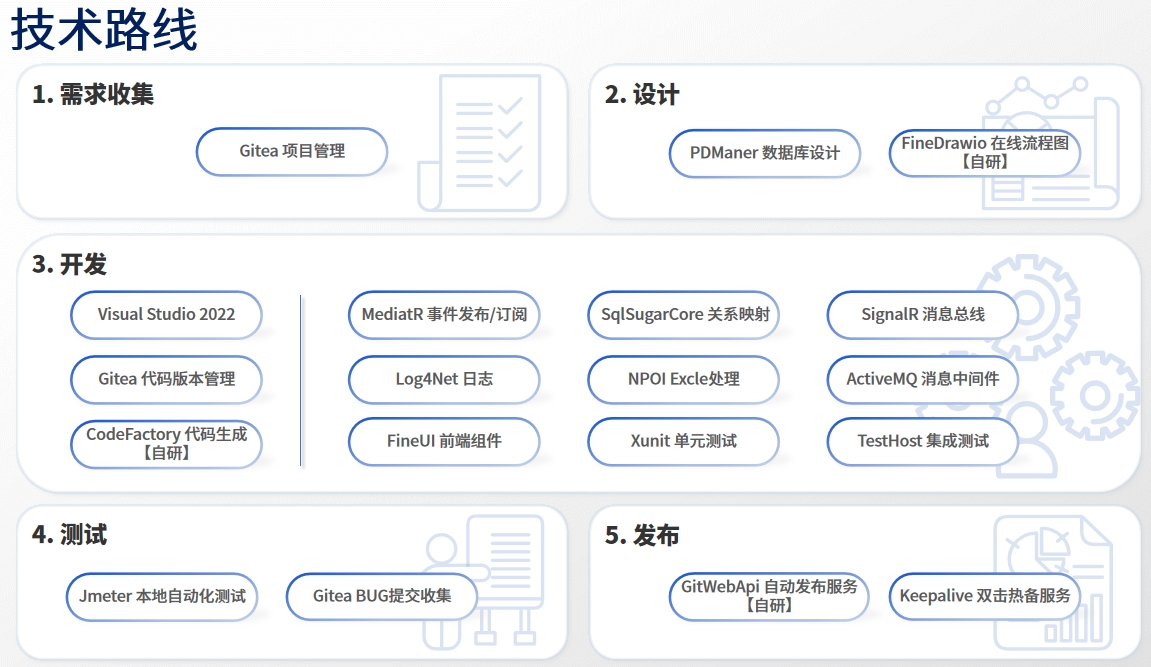
Task: Click MediatR 事件发布/订阅 pill
Action: (444, 315)
